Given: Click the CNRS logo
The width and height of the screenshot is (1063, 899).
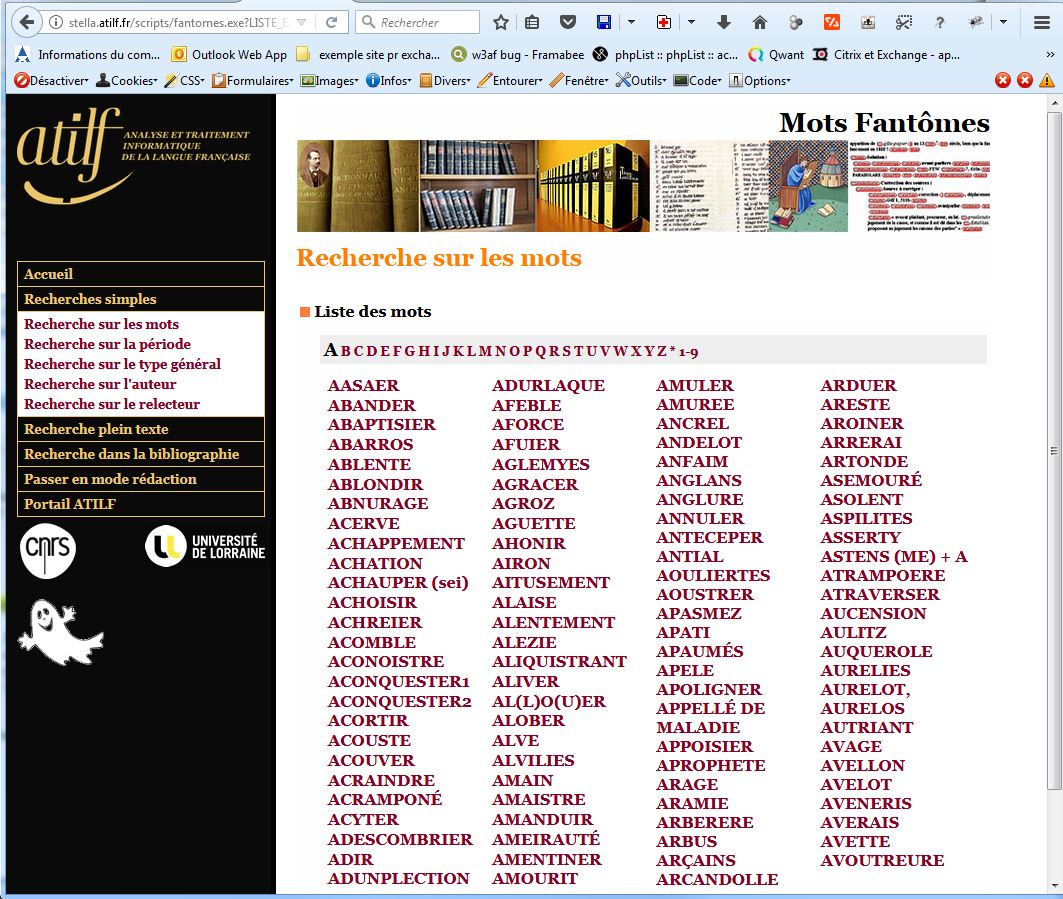Looking at the screenshot, I should (47, 550).
